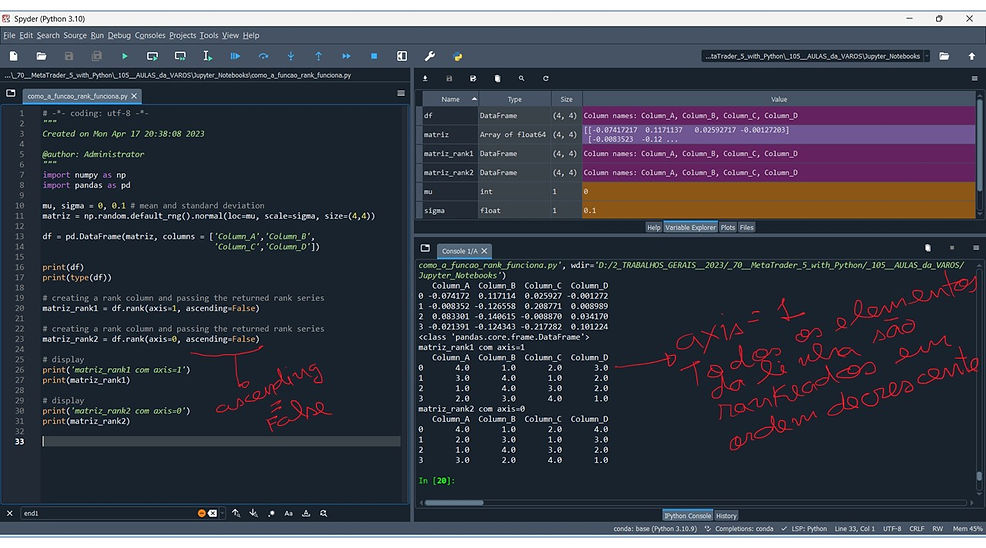Find the previous occurrence

tap(236, 513)
